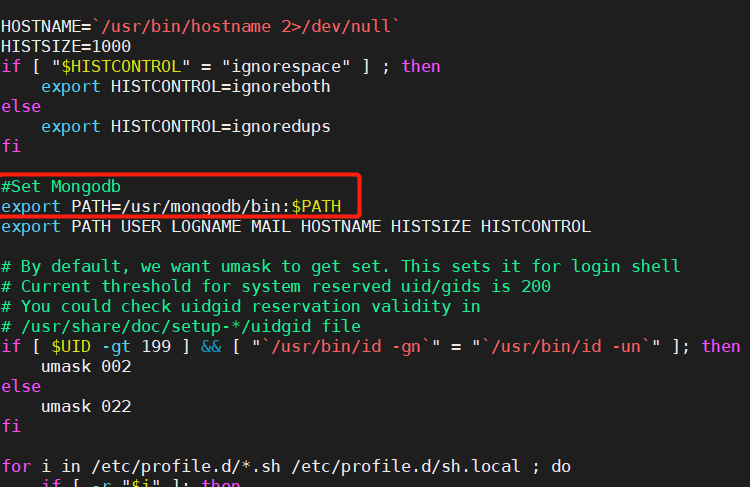The image size is (750, 487).
Task: Click the HOSTNAME assignment line
Action: tap(199, 26)
